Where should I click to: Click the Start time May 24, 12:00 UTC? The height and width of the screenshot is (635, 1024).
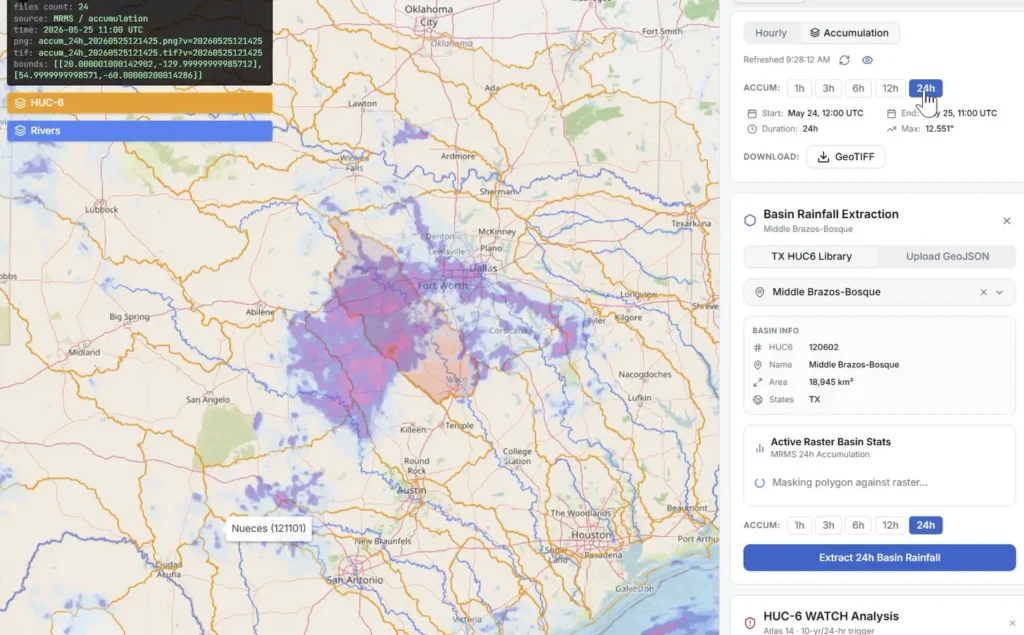point(825,113)
